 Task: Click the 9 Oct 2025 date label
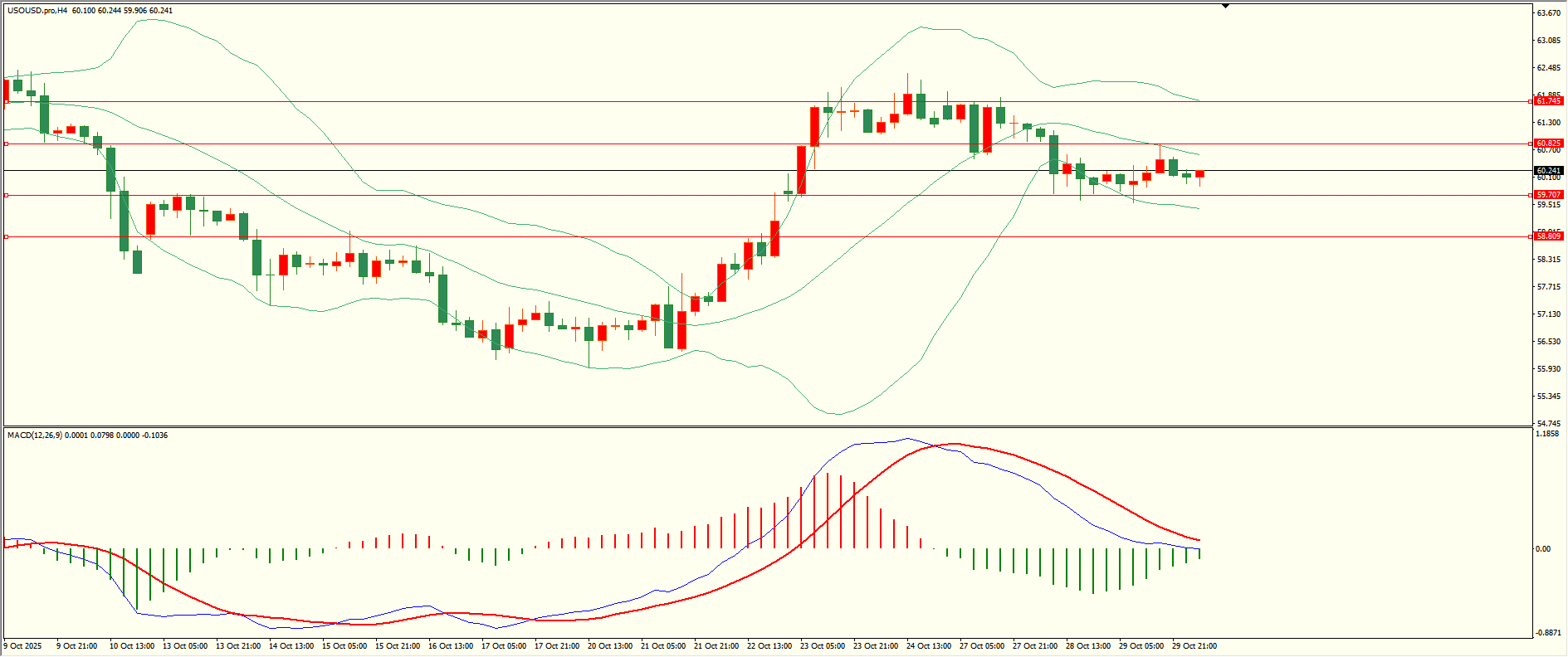coord(23,646)
